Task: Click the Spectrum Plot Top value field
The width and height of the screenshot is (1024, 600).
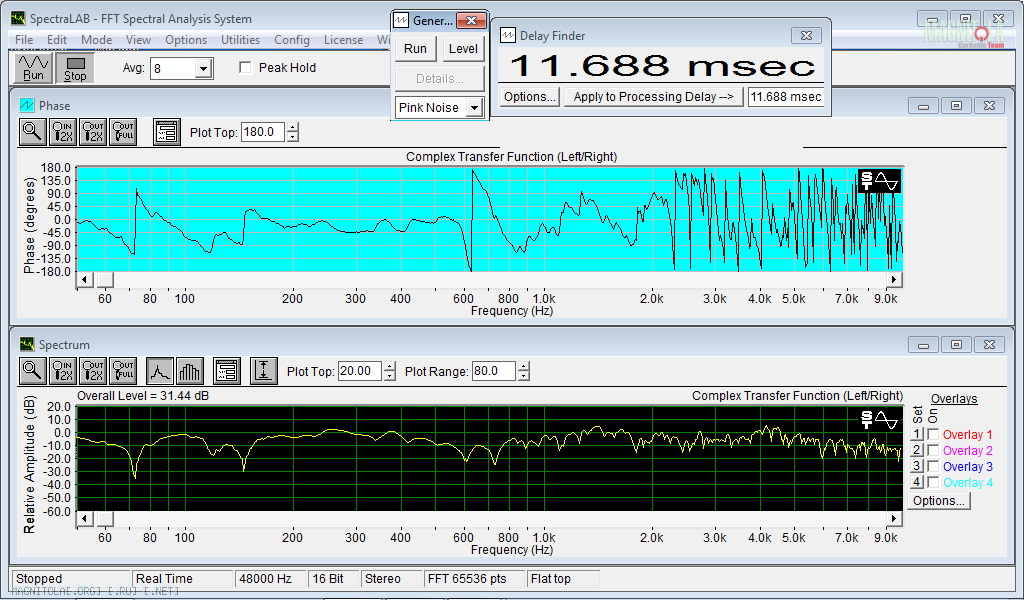Action: click(x=360, y=371)
